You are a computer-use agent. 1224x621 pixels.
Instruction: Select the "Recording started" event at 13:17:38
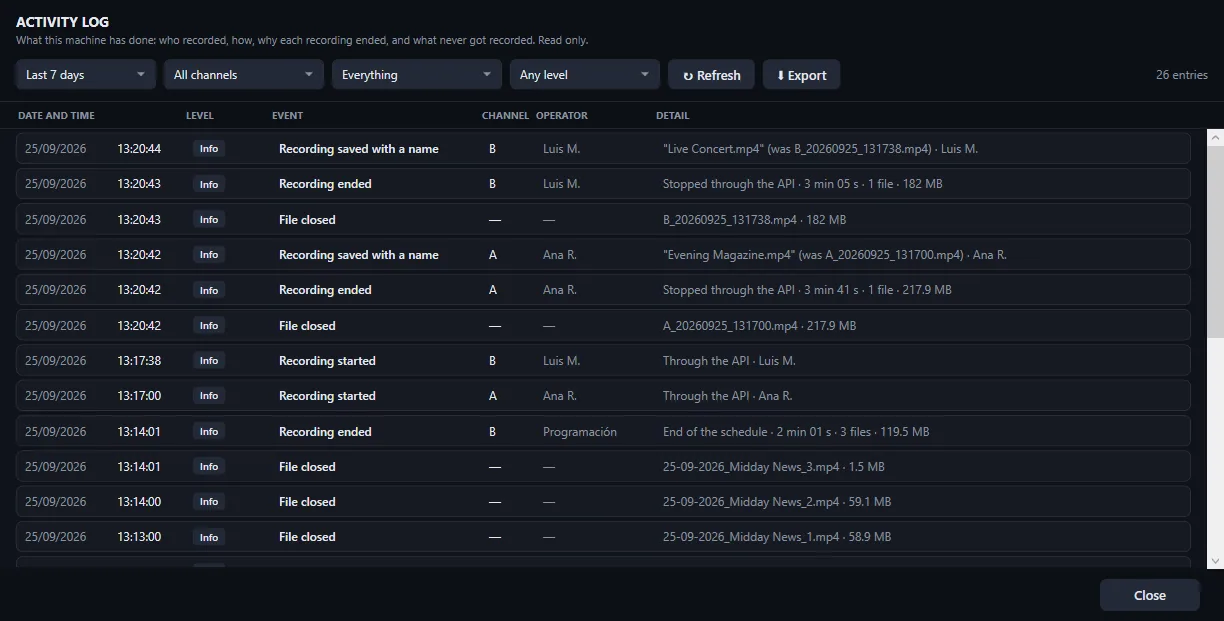pos(327,361)
